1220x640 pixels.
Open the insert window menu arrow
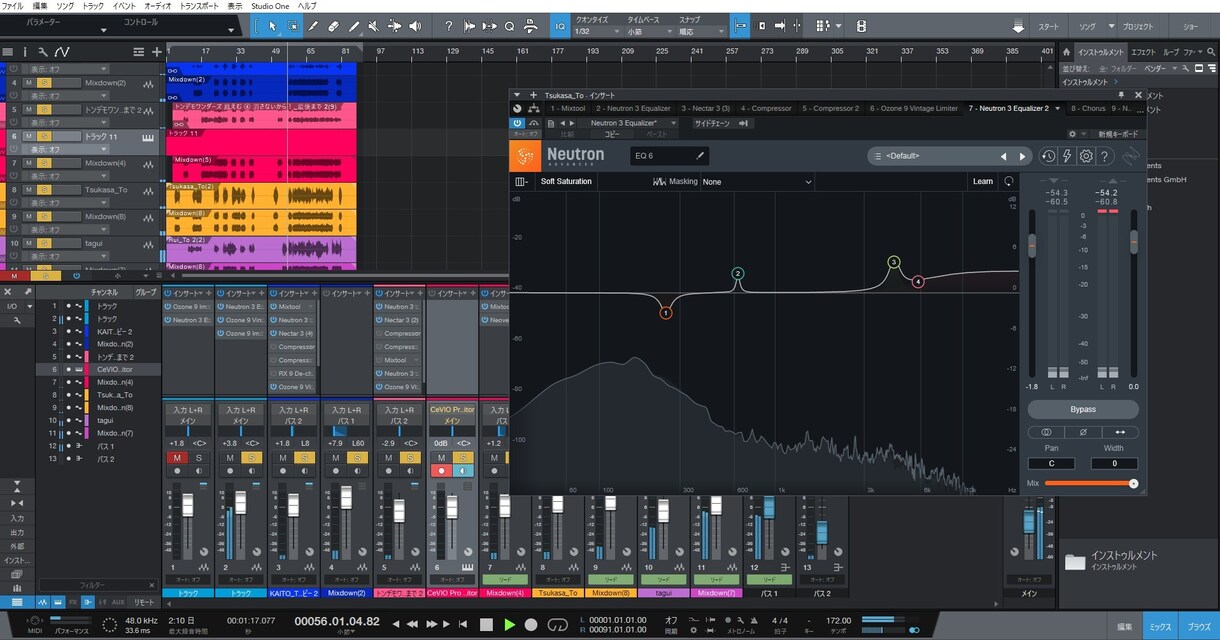[x=519, y=95]
